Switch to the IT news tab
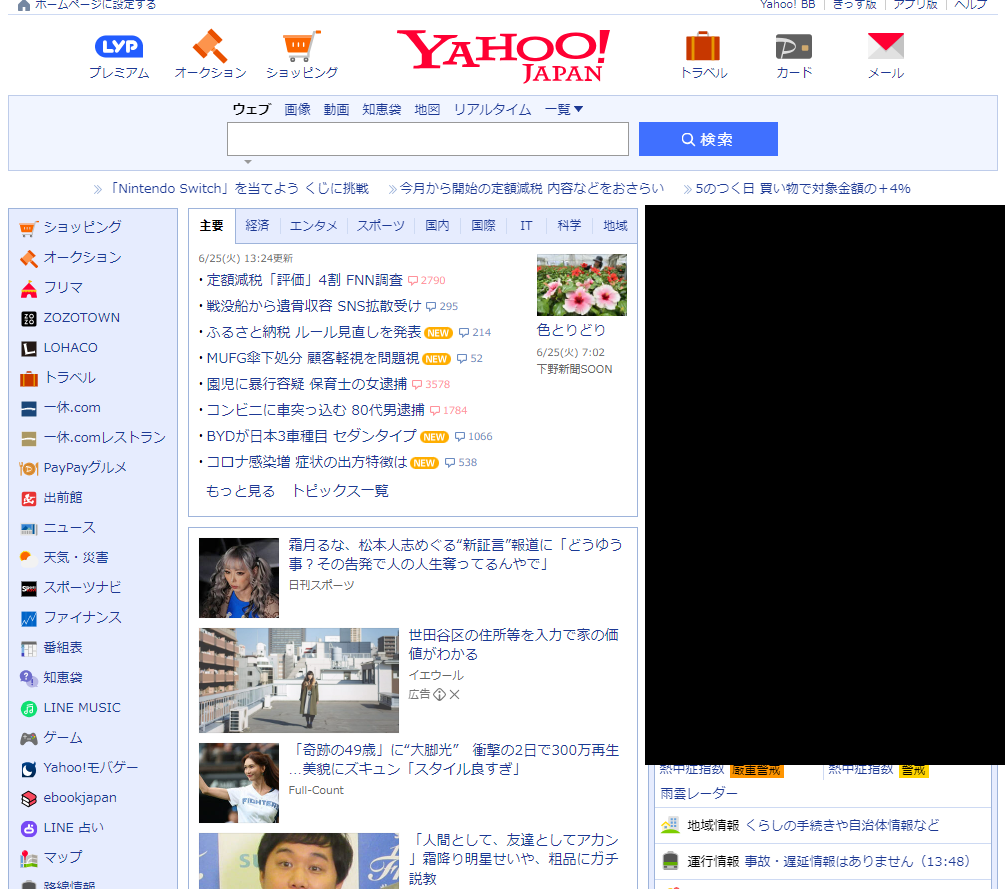Screen dimensions: 1005x889 [526, 226]
